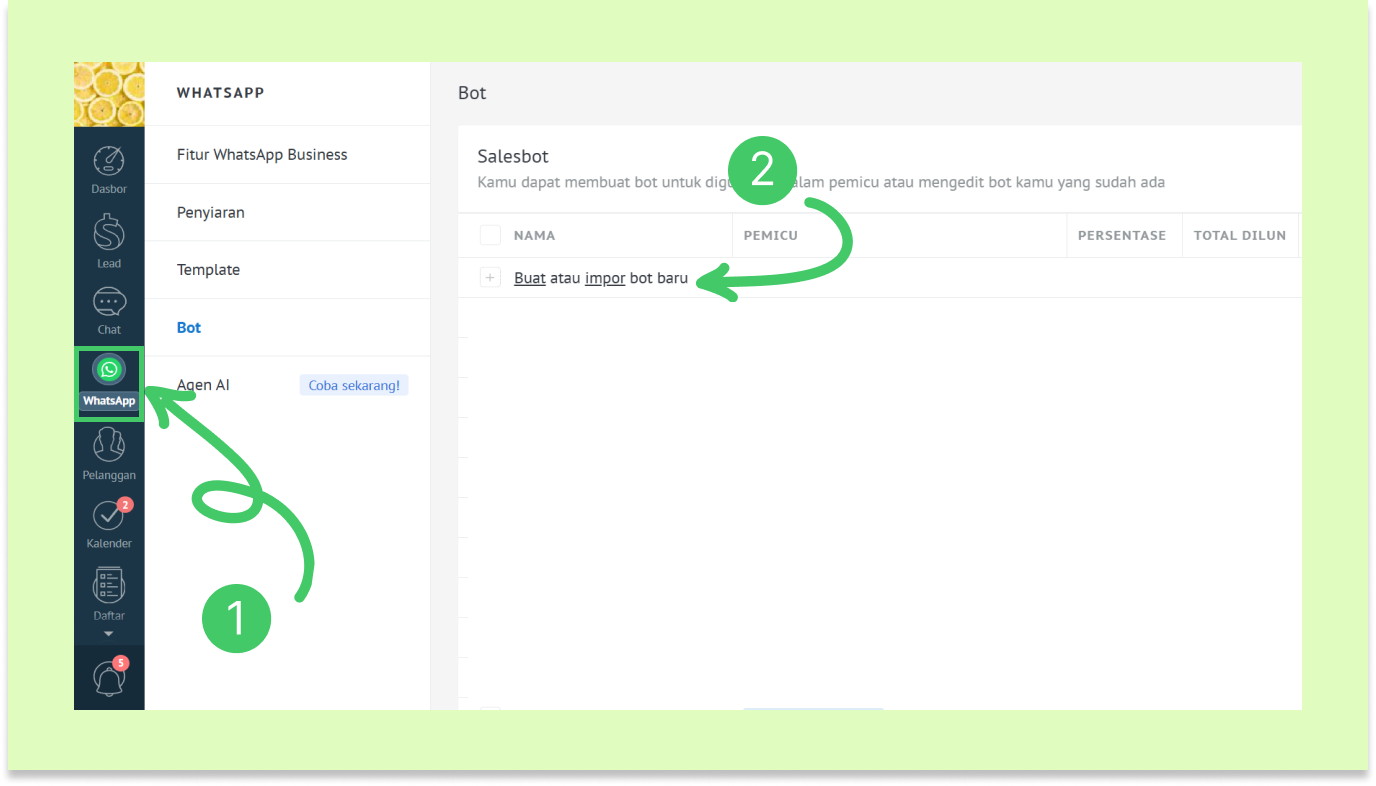1376x786 pixels.
Task: Click the "Buat" link to create bot
Action: [x=529, y=278]
